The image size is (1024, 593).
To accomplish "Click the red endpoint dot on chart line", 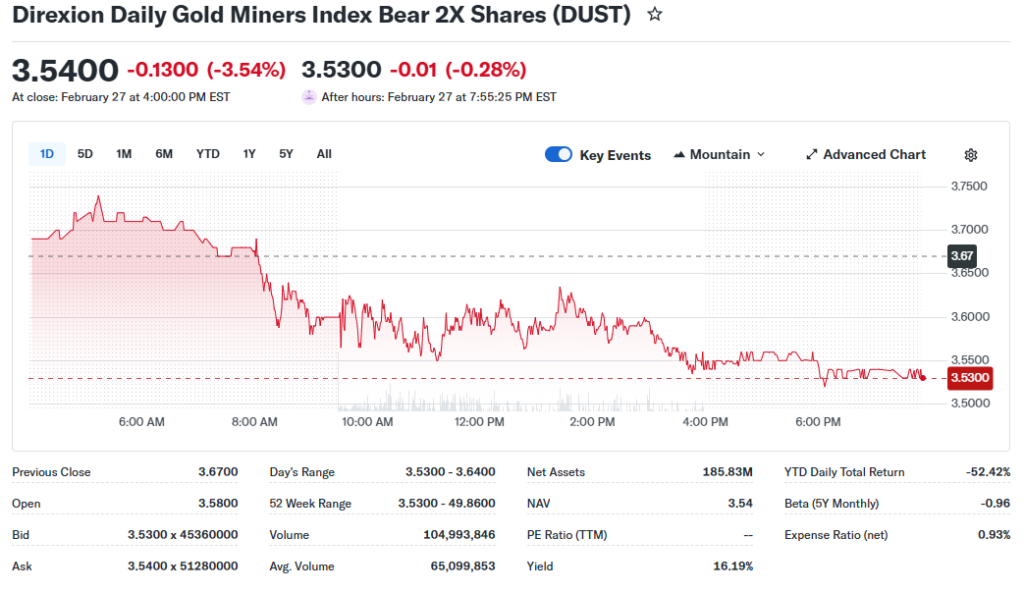I will (x=921, y=378).
